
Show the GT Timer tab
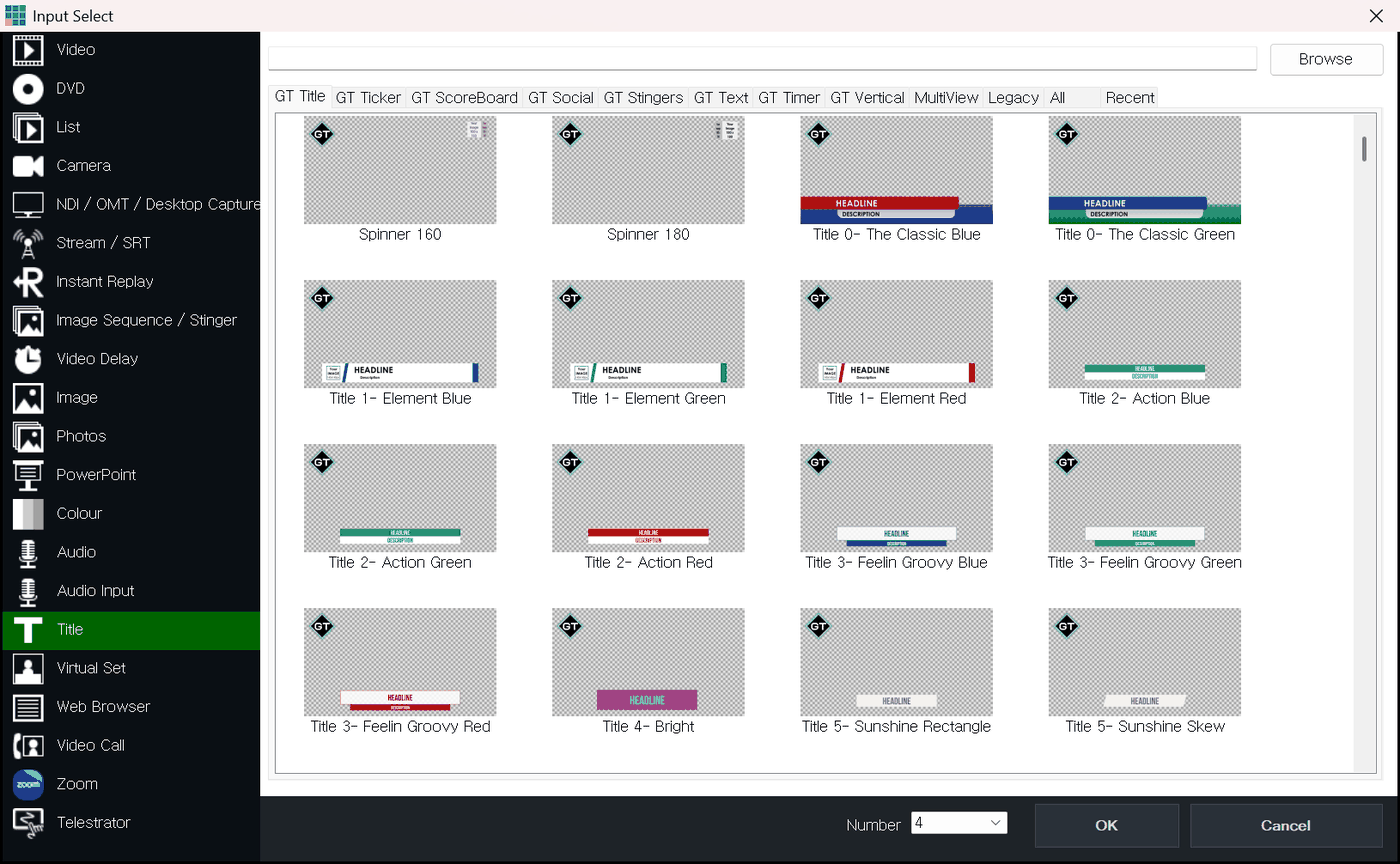tap(789, 97)
